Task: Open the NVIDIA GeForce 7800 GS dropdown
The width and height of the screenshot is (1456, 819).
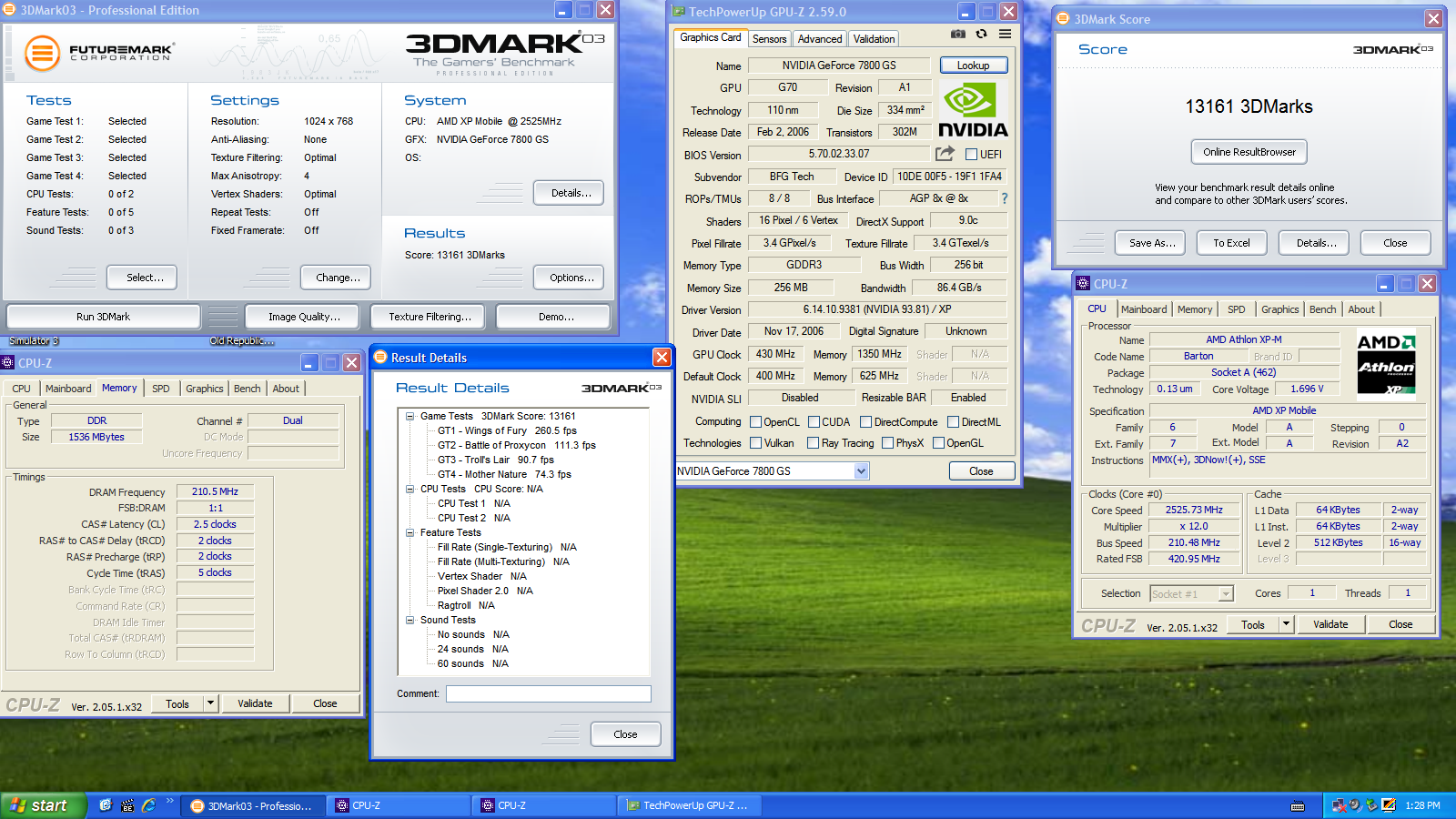Action: (x=862, y=471)
